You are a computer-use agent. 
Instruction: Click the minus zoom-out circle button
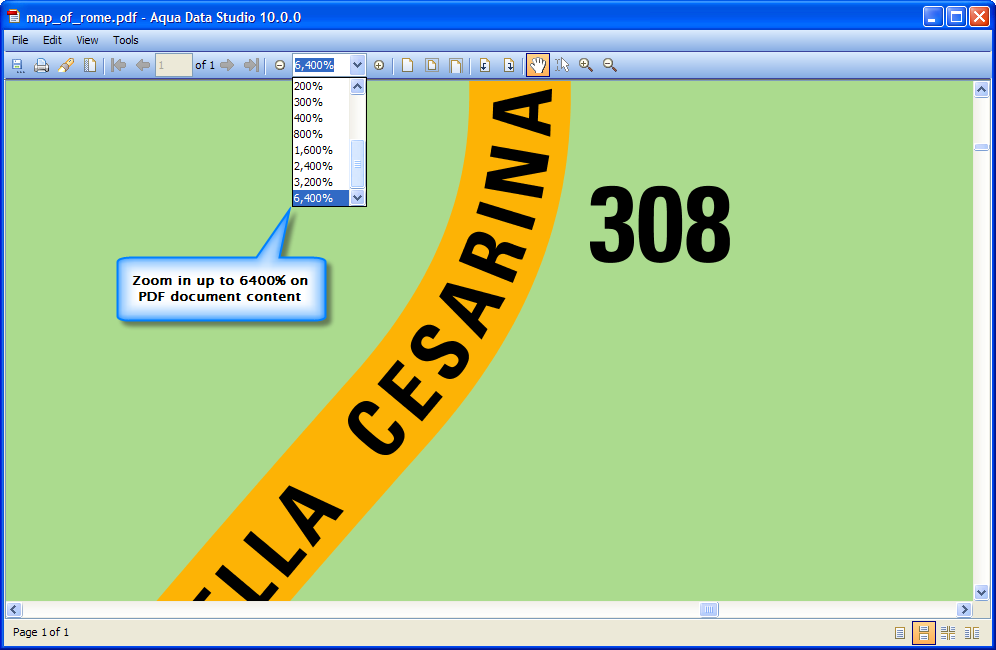click(279, 65)
